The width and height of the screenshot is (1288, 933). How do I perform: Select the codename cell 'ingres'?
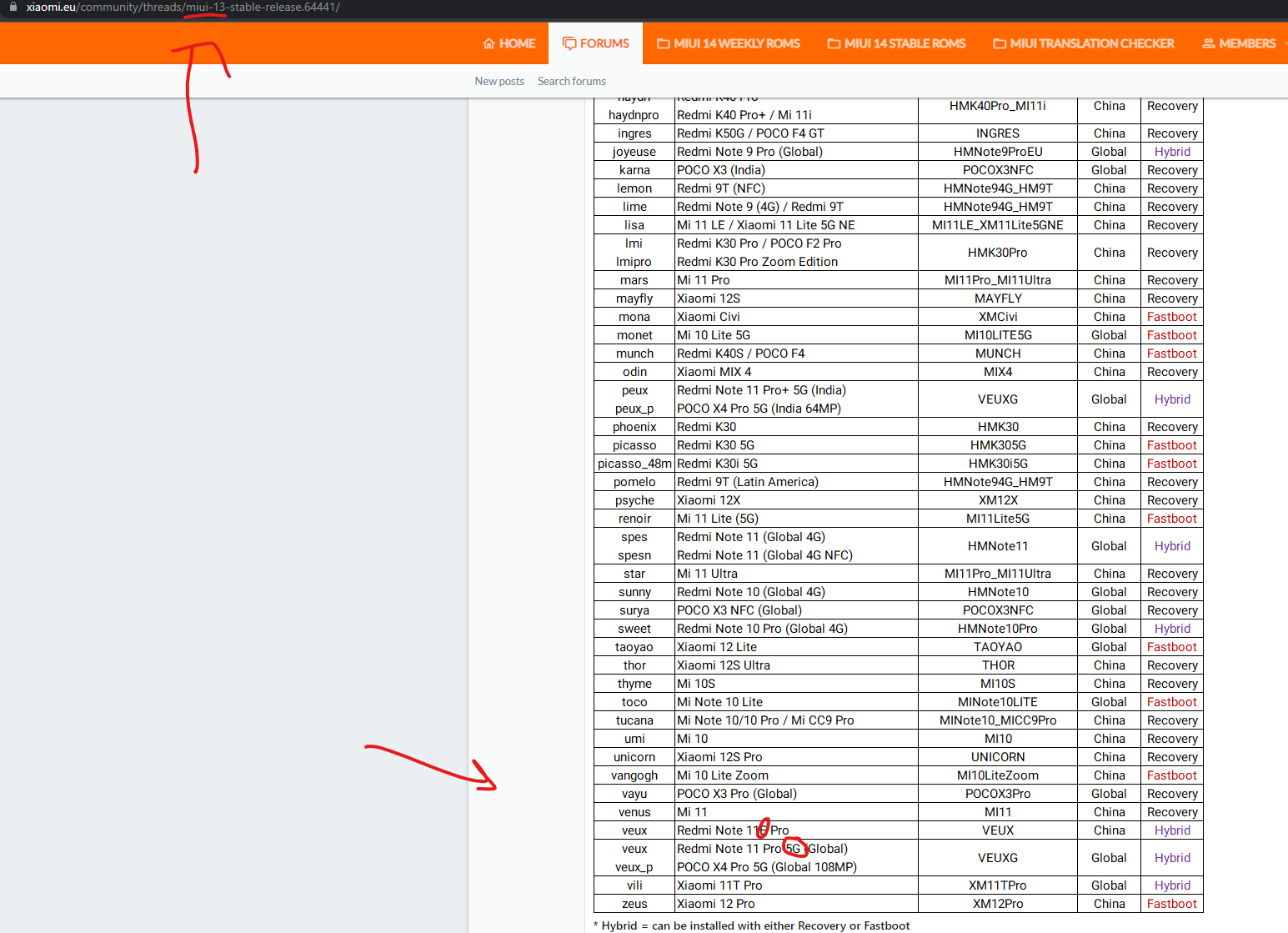pyautogui.click(x=634, y=133)
